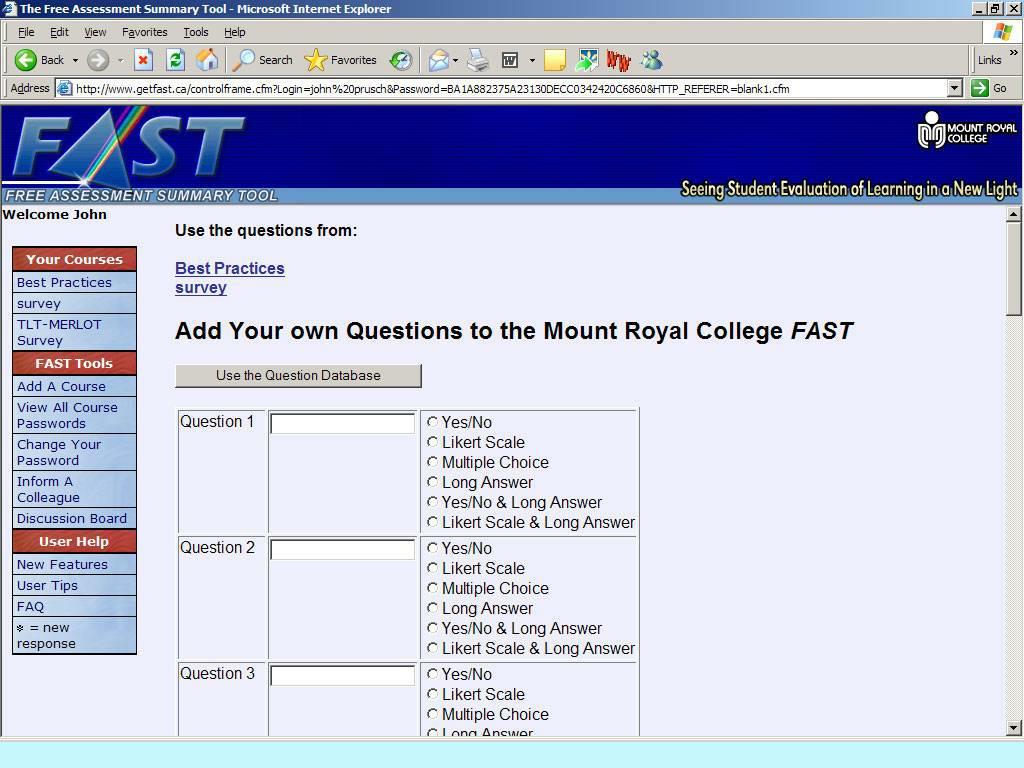The image size is (1024, 768).
Task: Select Multiple Choice for Question 2
Action: point(432,588)
